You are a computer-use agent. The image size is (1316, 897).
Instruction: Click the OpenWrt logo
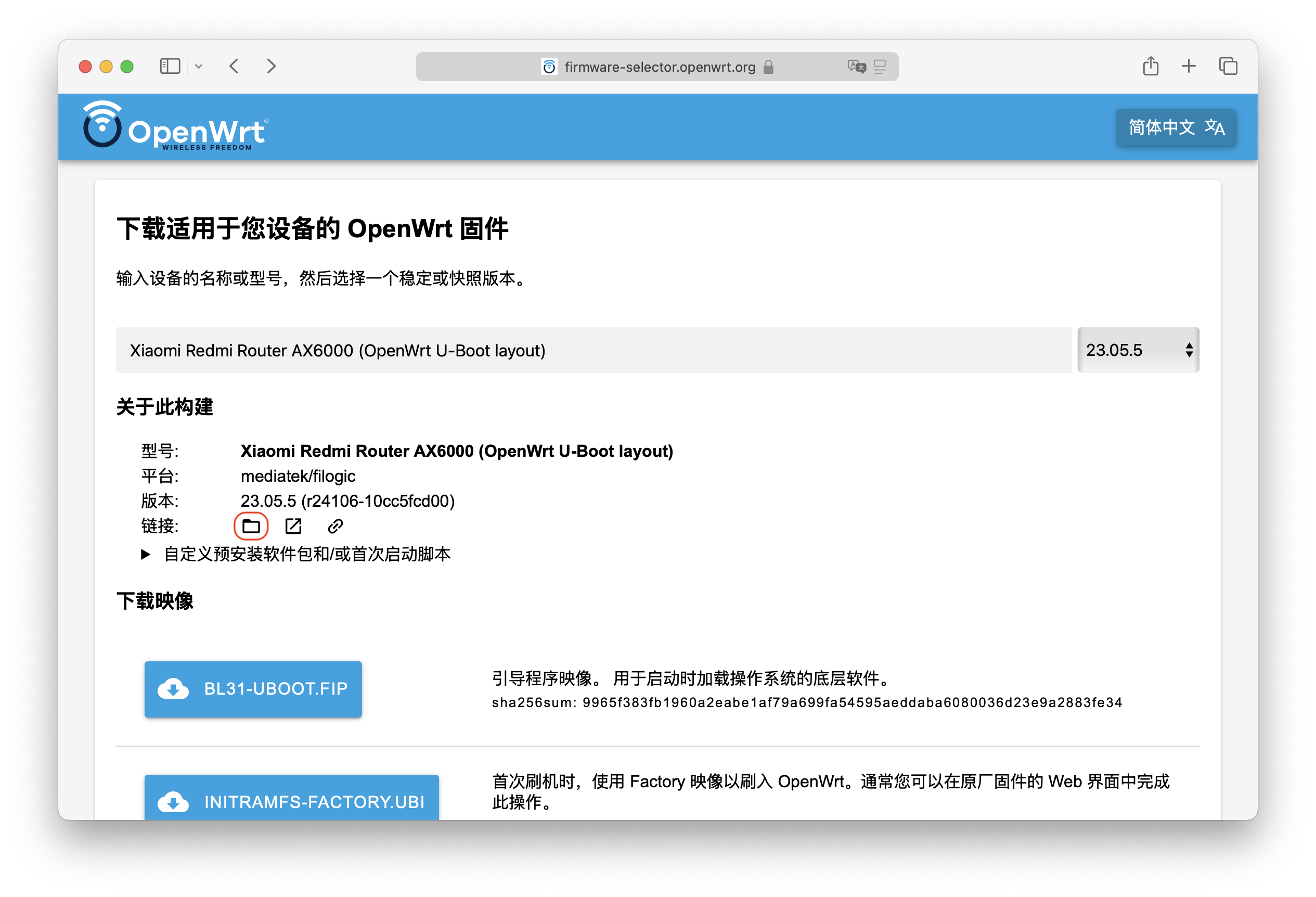tap(175, 127)
